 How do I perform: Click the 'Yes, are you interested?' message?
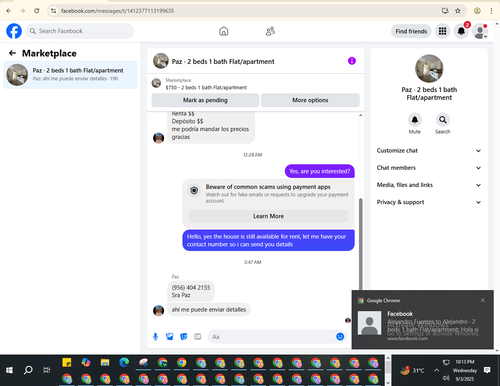(x=319, y=171)
